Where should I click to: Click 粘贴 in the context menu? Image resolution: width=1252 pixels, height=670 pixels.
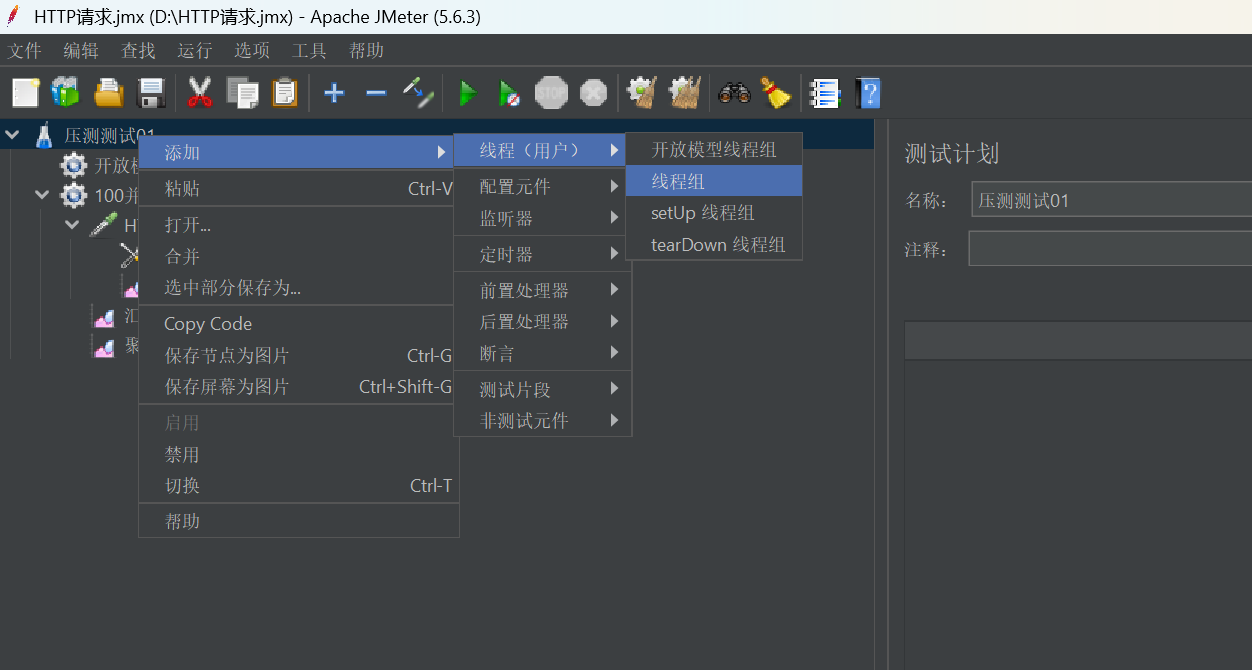click(x=298, y=188)
